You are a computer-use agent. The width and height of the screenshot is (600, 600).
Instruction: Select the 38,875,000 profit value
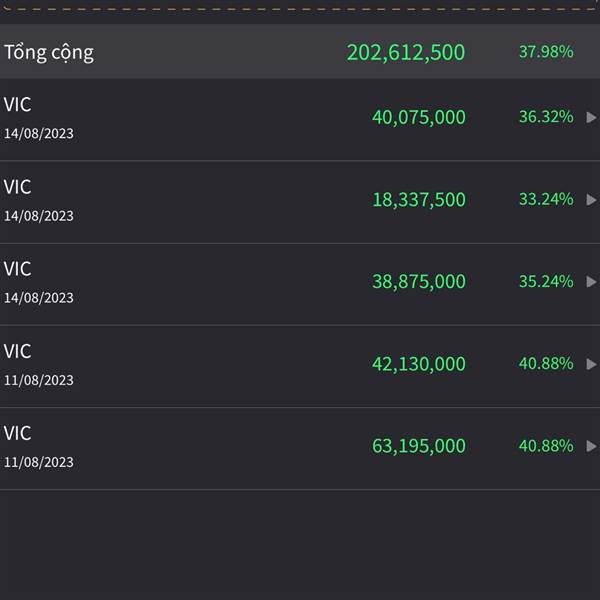pos(419,282)
